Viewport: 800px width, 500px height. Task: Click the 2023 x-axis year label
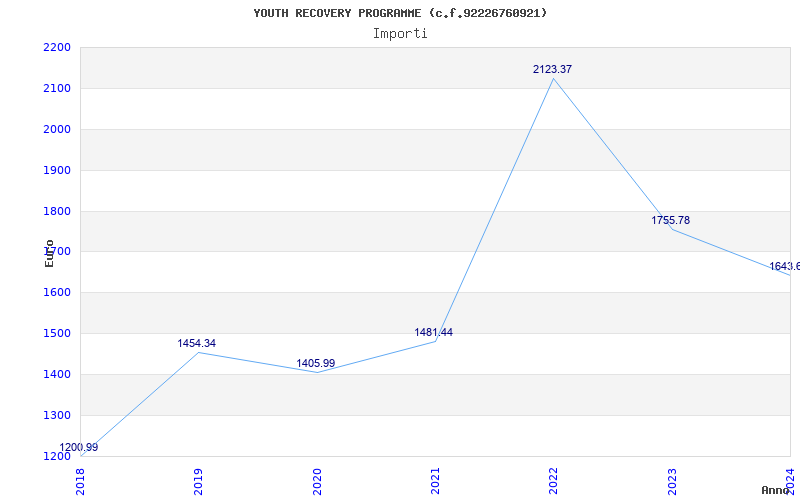pos(672,482)
